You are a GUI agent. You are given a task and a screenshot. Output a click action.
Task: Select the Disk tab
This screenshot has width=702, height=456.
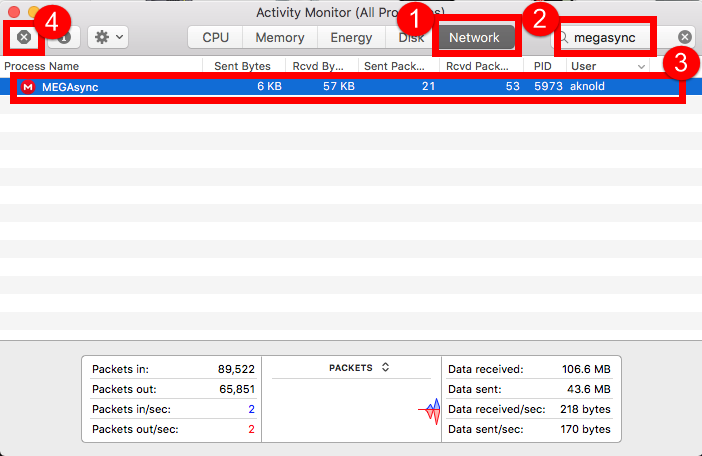point(410,38)
